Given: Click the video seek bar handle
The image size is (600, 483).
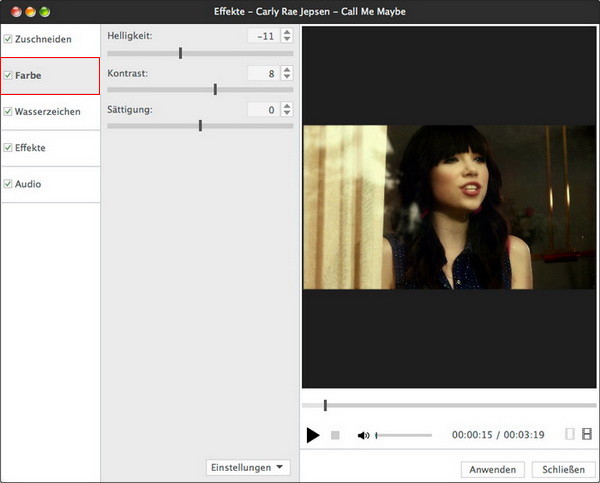Looking at the screenshot, I should (x=325, y=405).
